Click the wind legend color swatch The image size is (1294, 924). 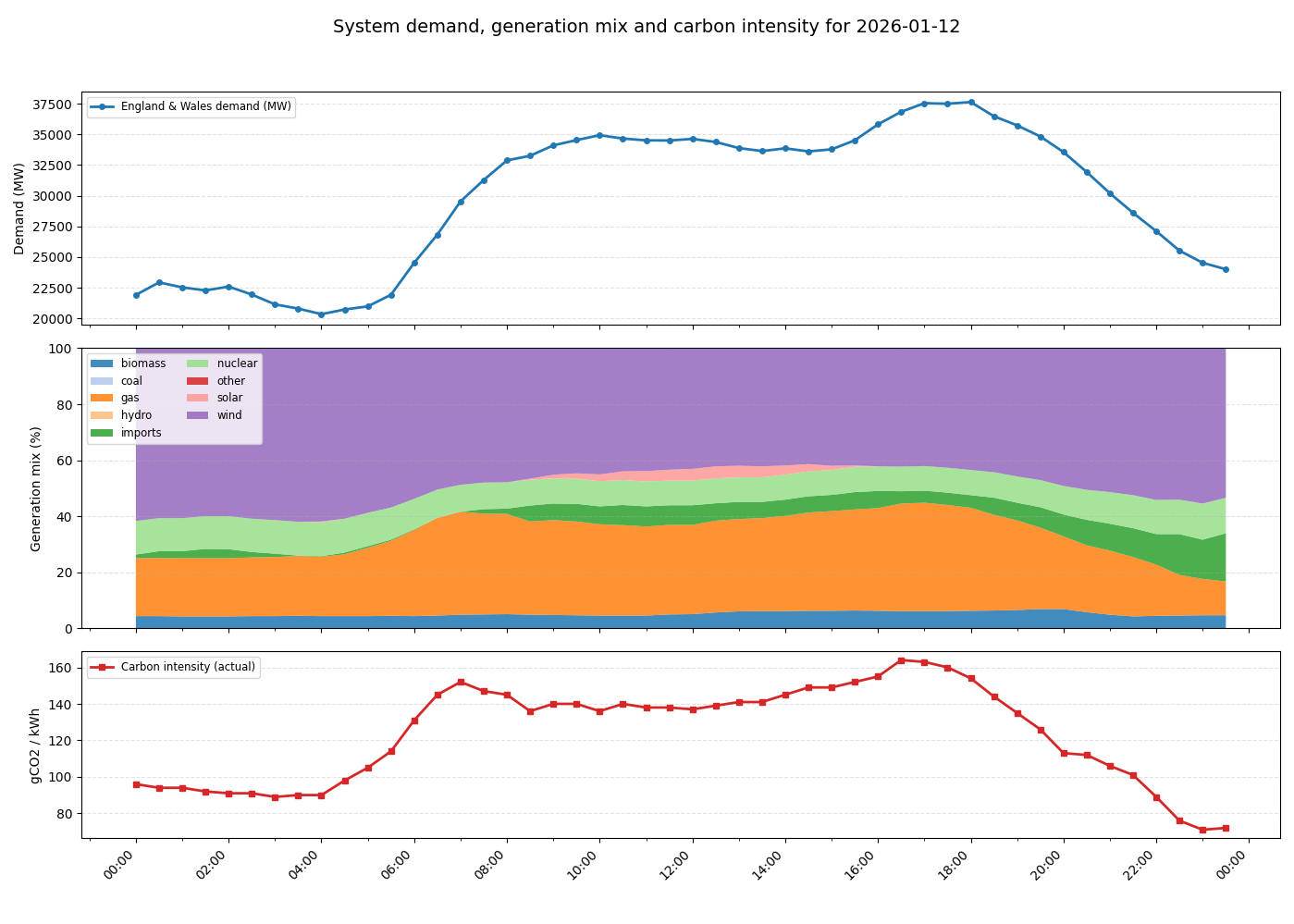click(x=199, y=414)
